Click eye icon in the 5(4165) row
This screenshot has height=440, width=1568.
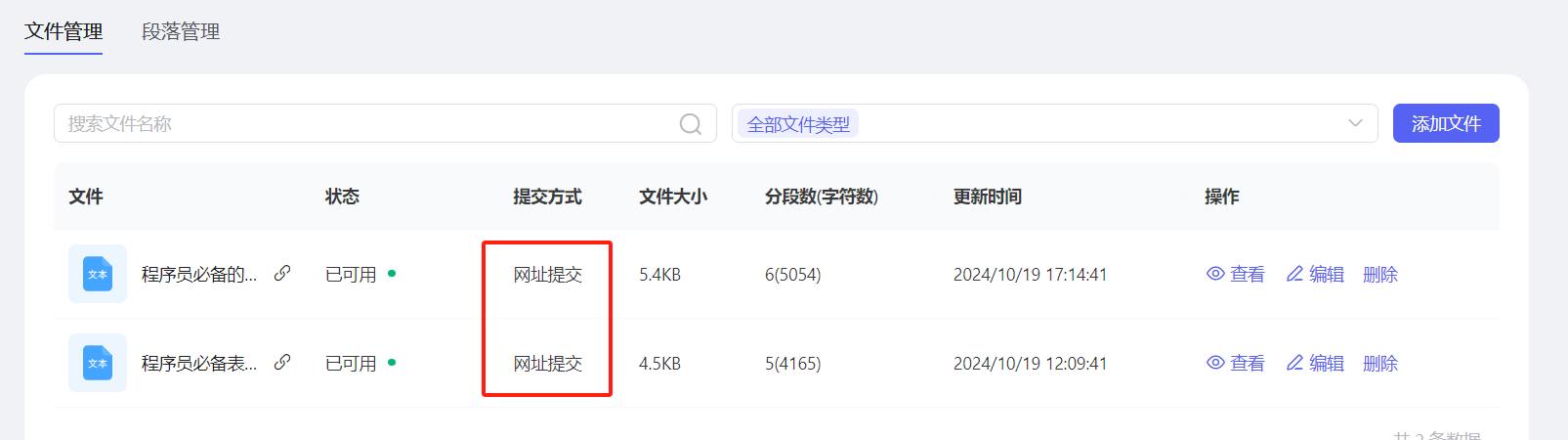coord(1215,363)
